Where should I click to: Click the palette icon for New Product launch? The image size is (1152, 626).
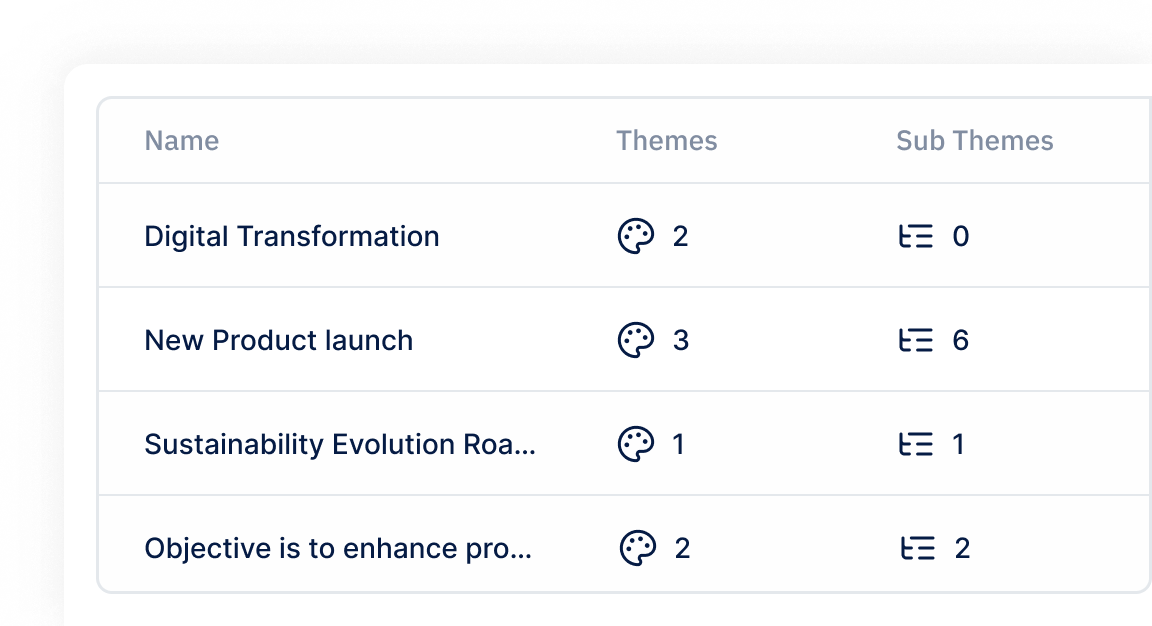pos(636,340)
